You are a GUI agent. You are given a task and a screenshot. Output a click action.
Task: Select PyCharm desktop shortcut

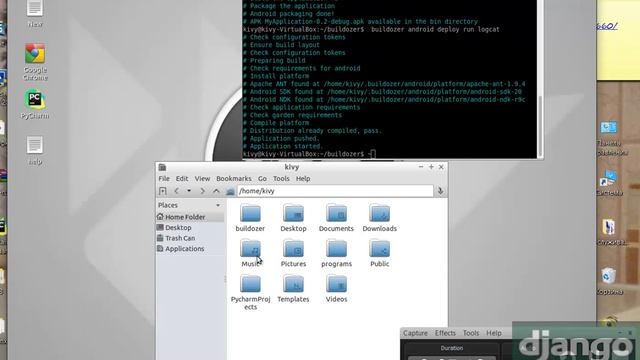click(x=35, y=104)
